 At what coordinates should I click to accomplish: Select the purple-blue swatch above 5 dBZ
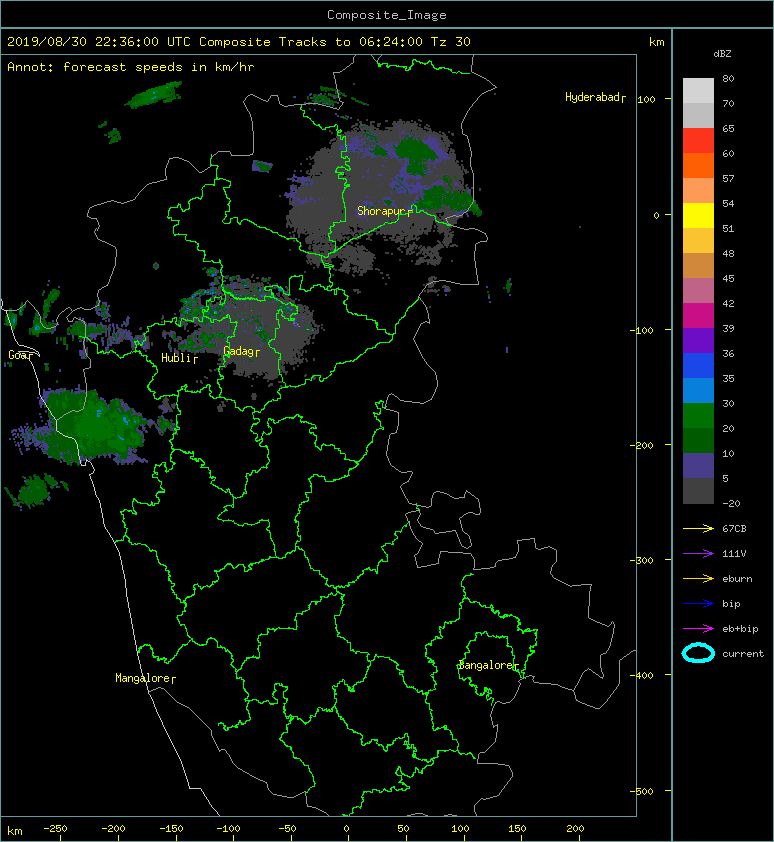click(698, 466)
